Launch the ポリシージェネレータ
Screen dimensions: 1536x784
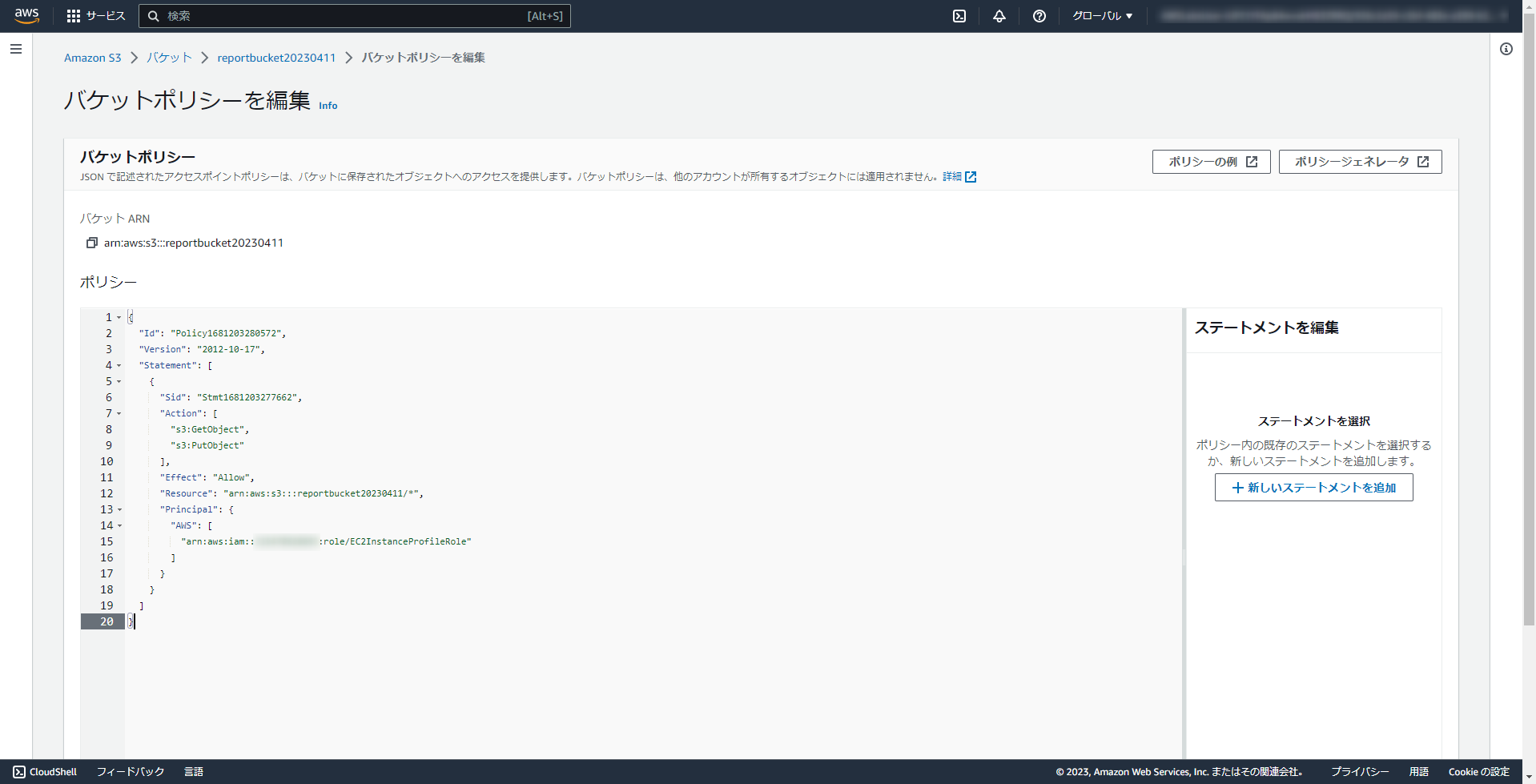(x=1359, y=161)
